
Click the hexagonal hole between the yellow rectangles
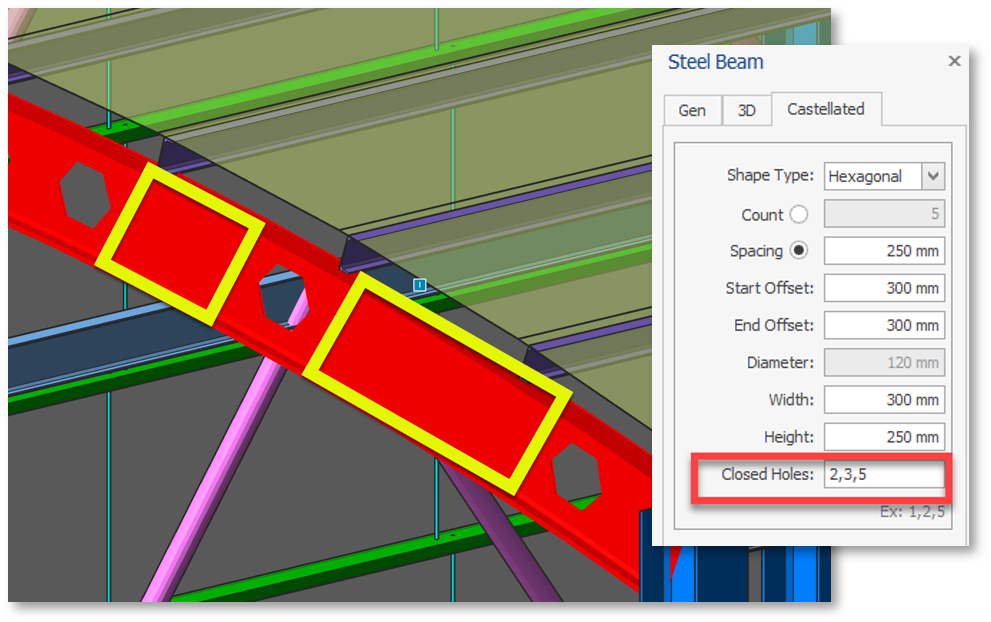(x=281, y=297)
